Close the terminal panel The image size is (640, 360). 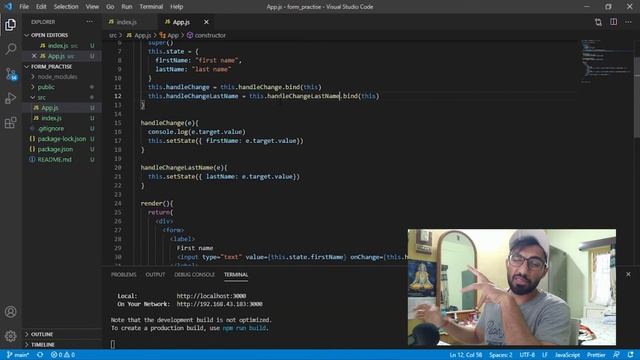tap(628, 274)
